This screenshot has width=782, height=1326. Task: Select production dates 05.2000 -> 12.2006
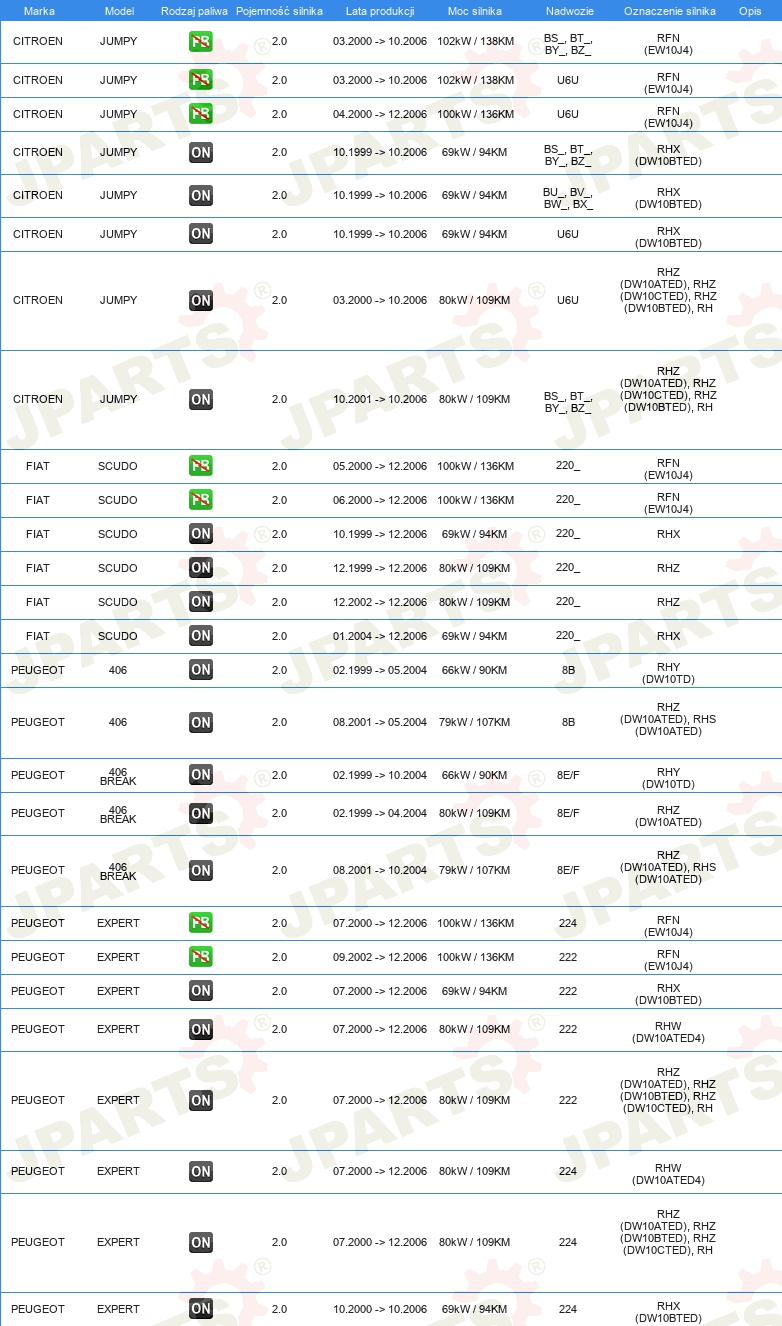(x=380, y=466)
